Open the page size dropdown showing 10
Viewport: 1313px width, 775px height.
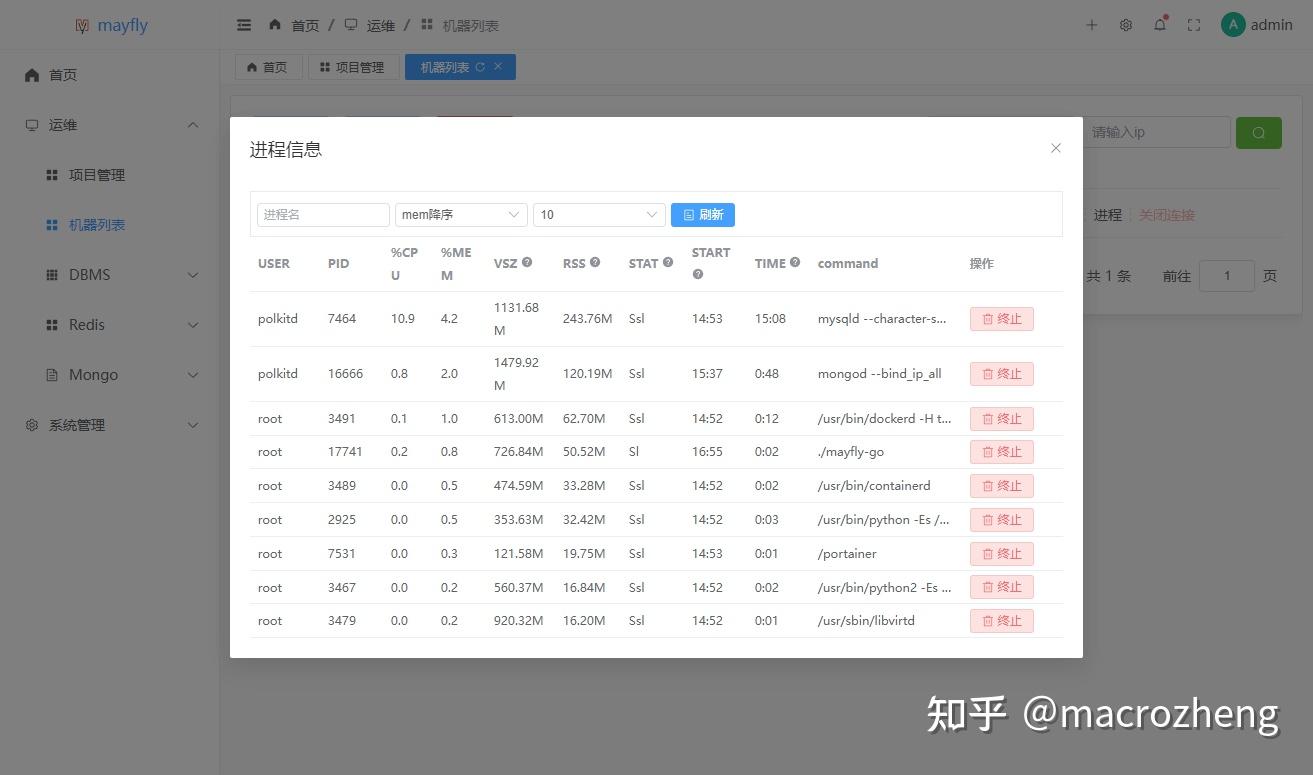598,214
